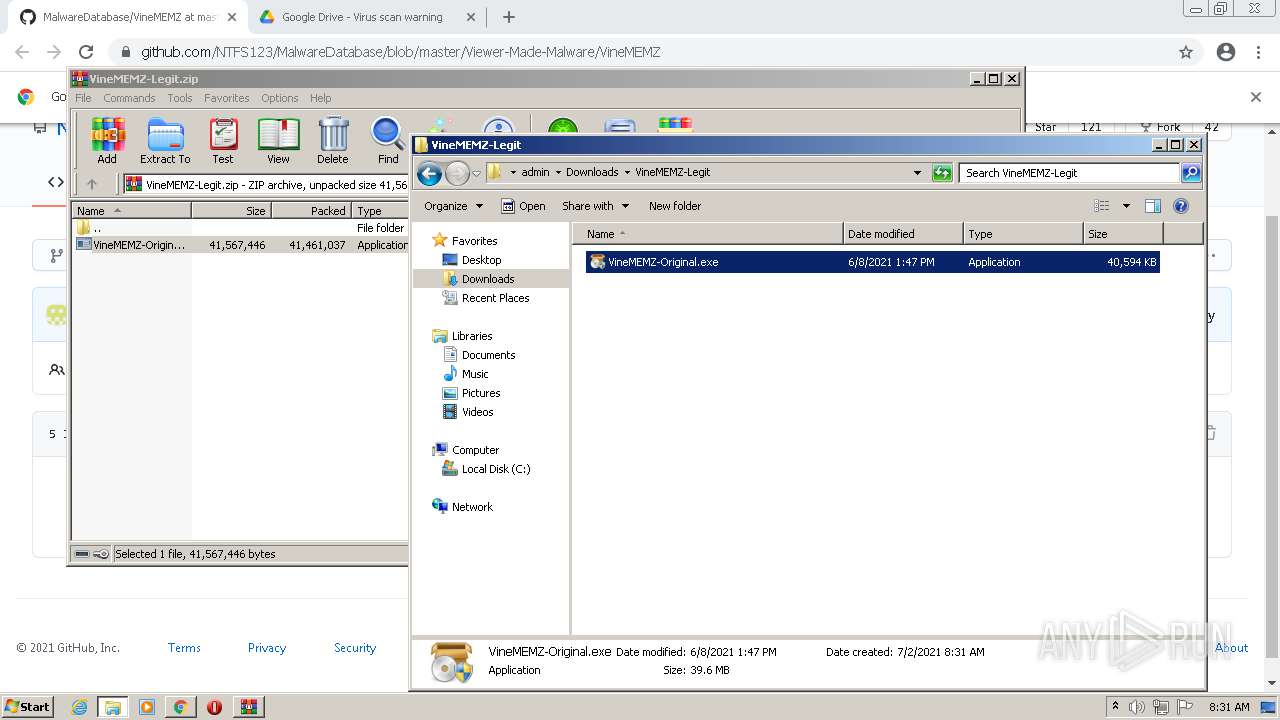
Task: Open the Options menu in WinRAR
Action: click(x=280, y=98)
